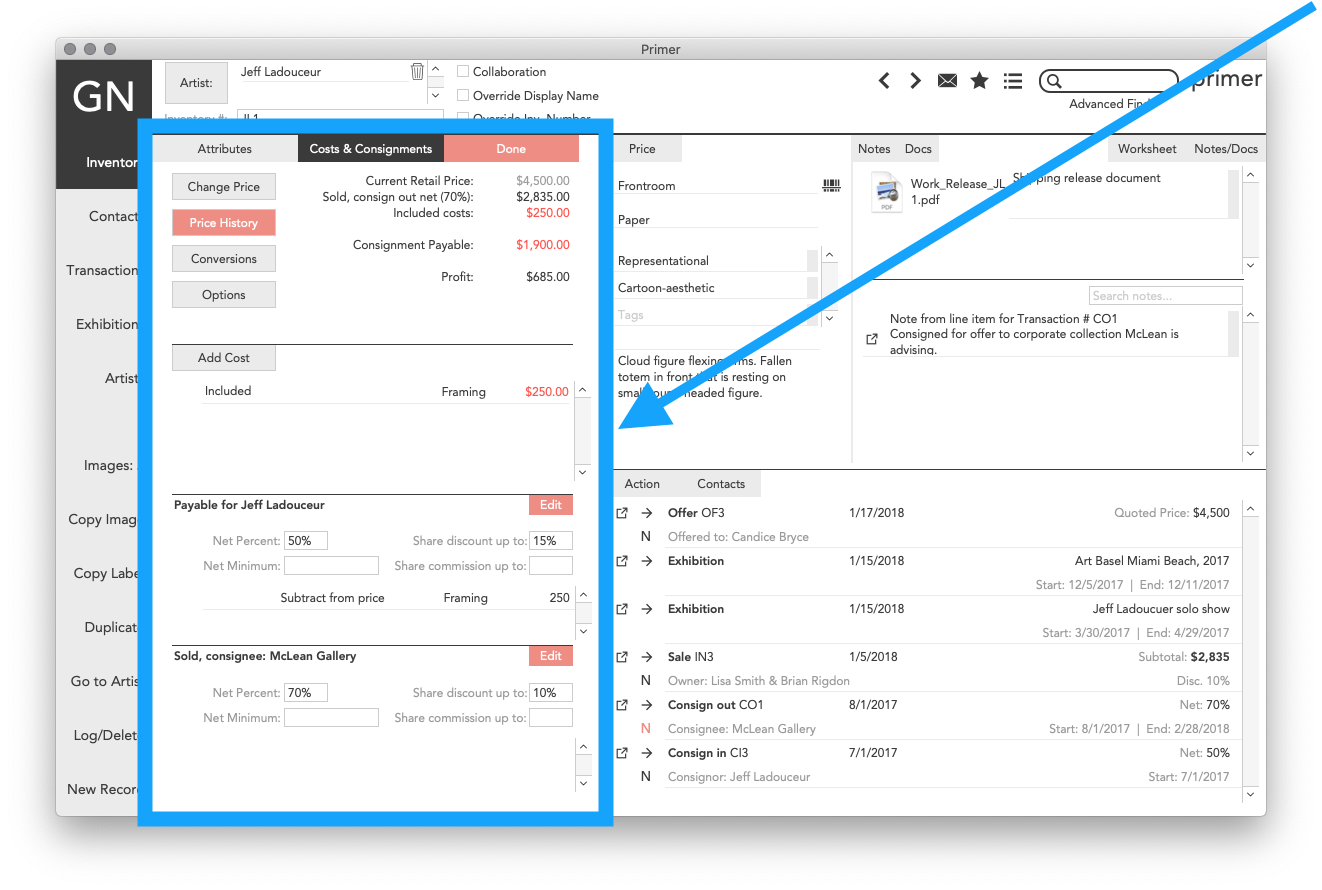Navigate forward using the right chevron arrow
Image resolution: width=1322 pixels, height=890 pixels.
[915, 80]
